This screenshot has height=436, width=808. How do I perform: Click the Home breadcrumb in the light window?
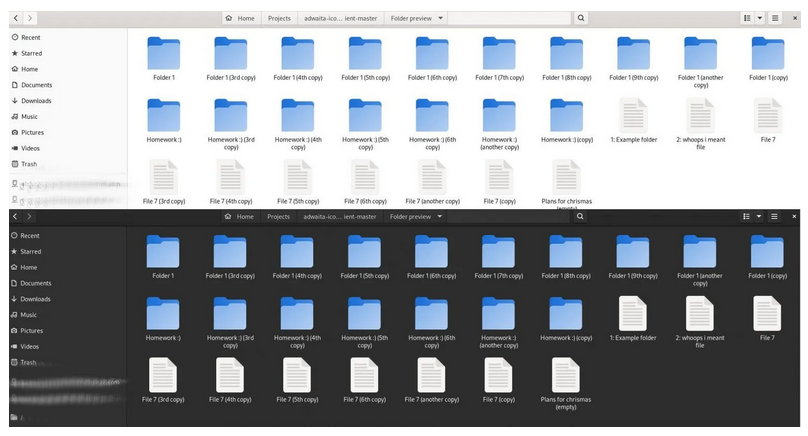[240, 18]
